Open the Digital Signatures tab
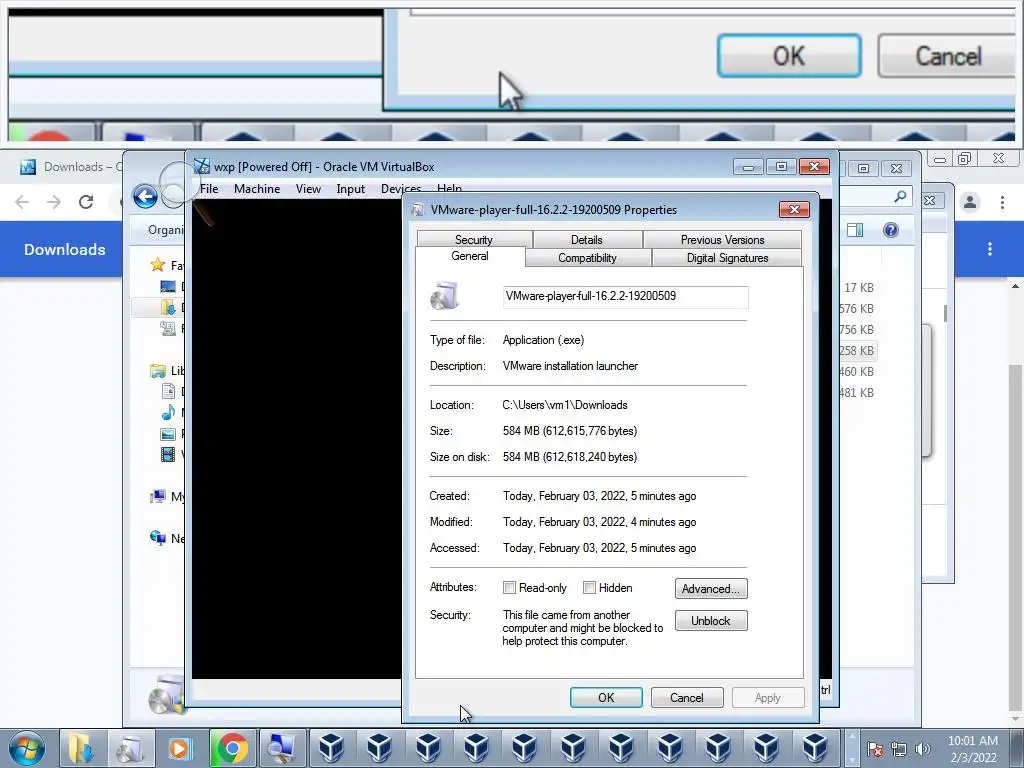 click(727, 258)
